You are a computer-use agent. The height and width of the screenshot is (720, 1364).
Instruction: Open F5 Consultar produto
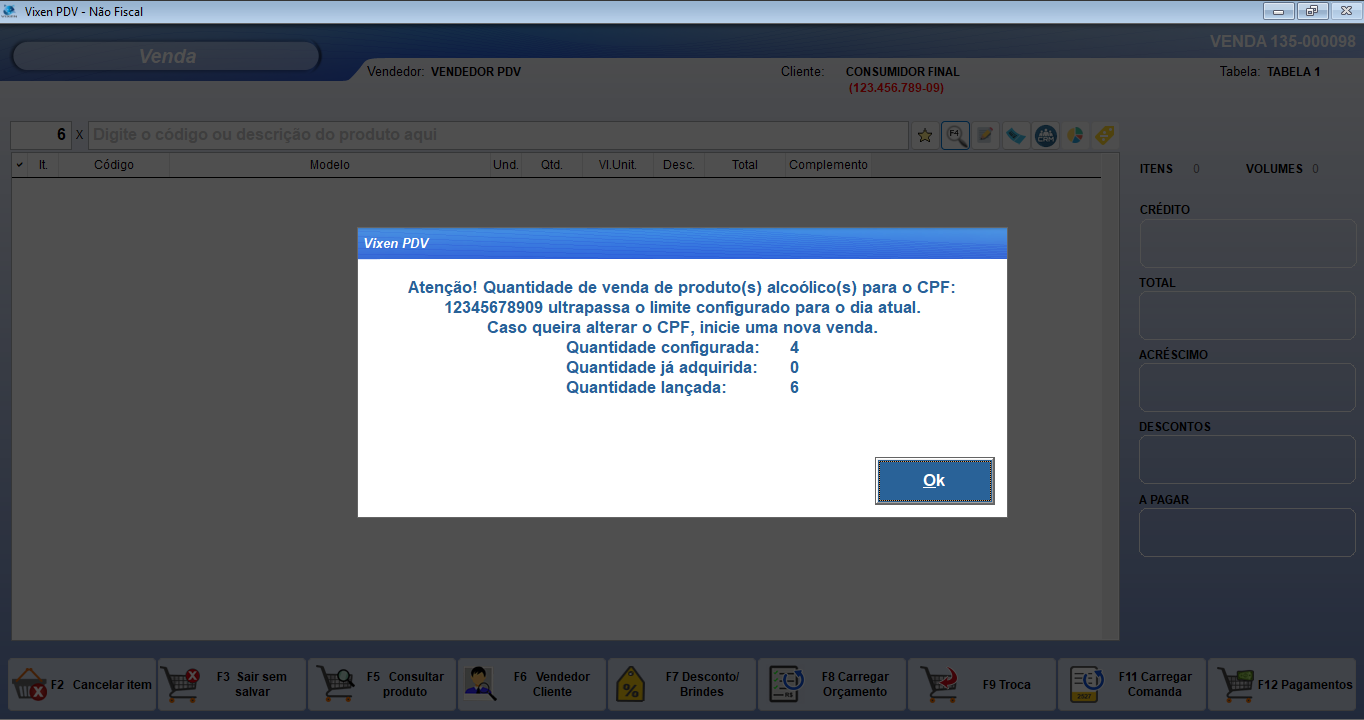point(382,685)
